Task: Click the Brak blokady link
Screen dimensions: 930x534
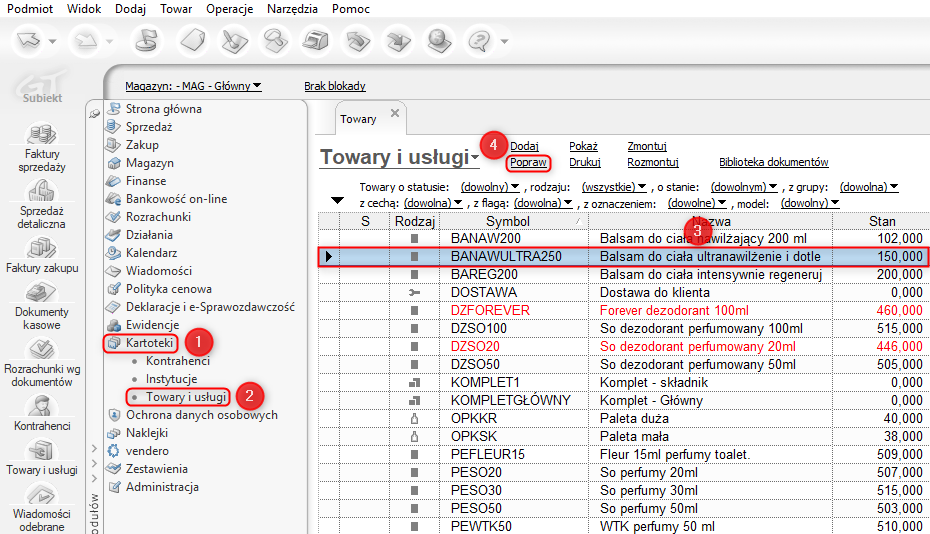Action: 335,86
